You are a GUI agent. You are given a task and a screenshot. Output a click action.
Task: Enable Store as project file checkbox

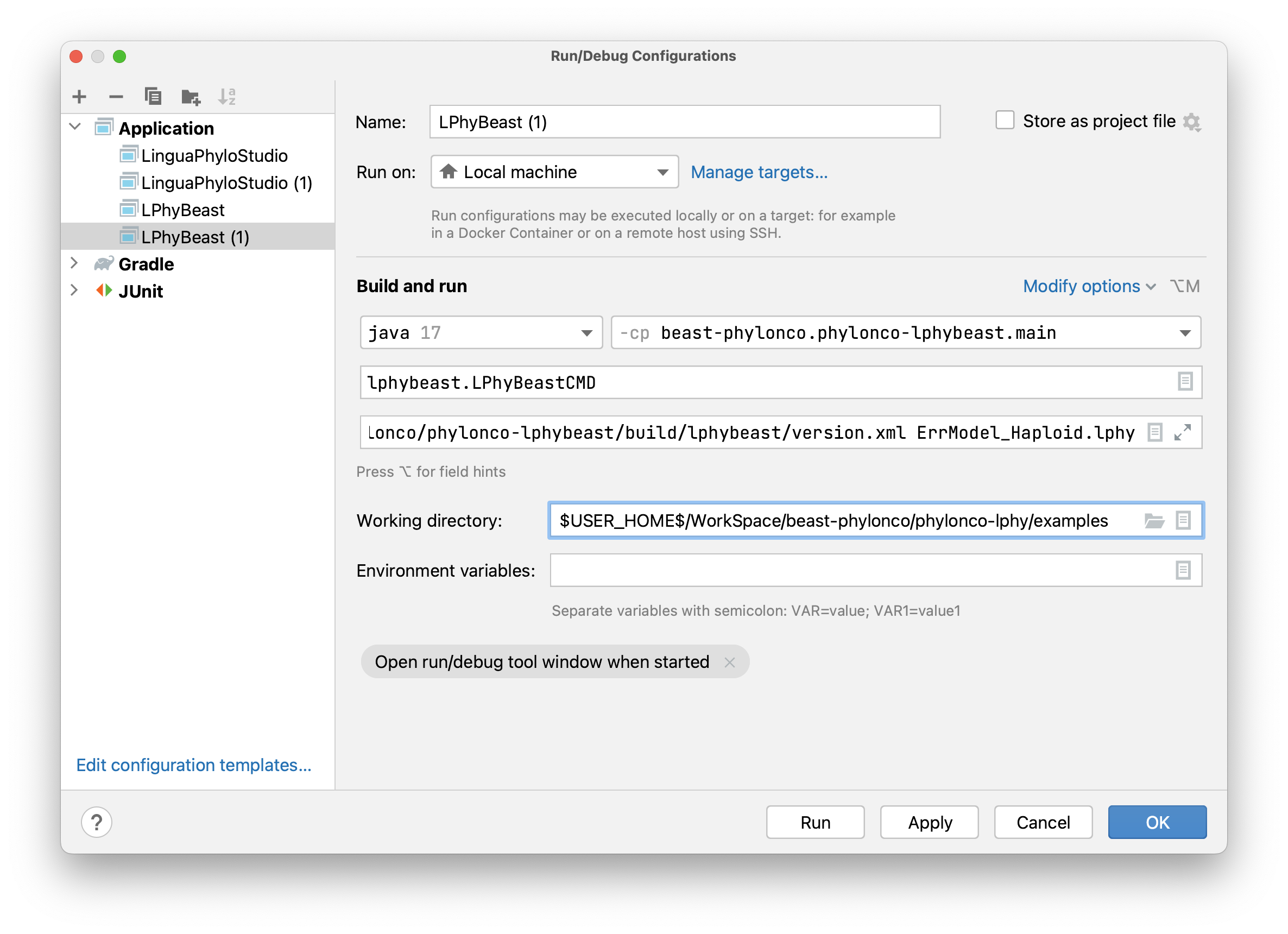[x=1005, y=121]
